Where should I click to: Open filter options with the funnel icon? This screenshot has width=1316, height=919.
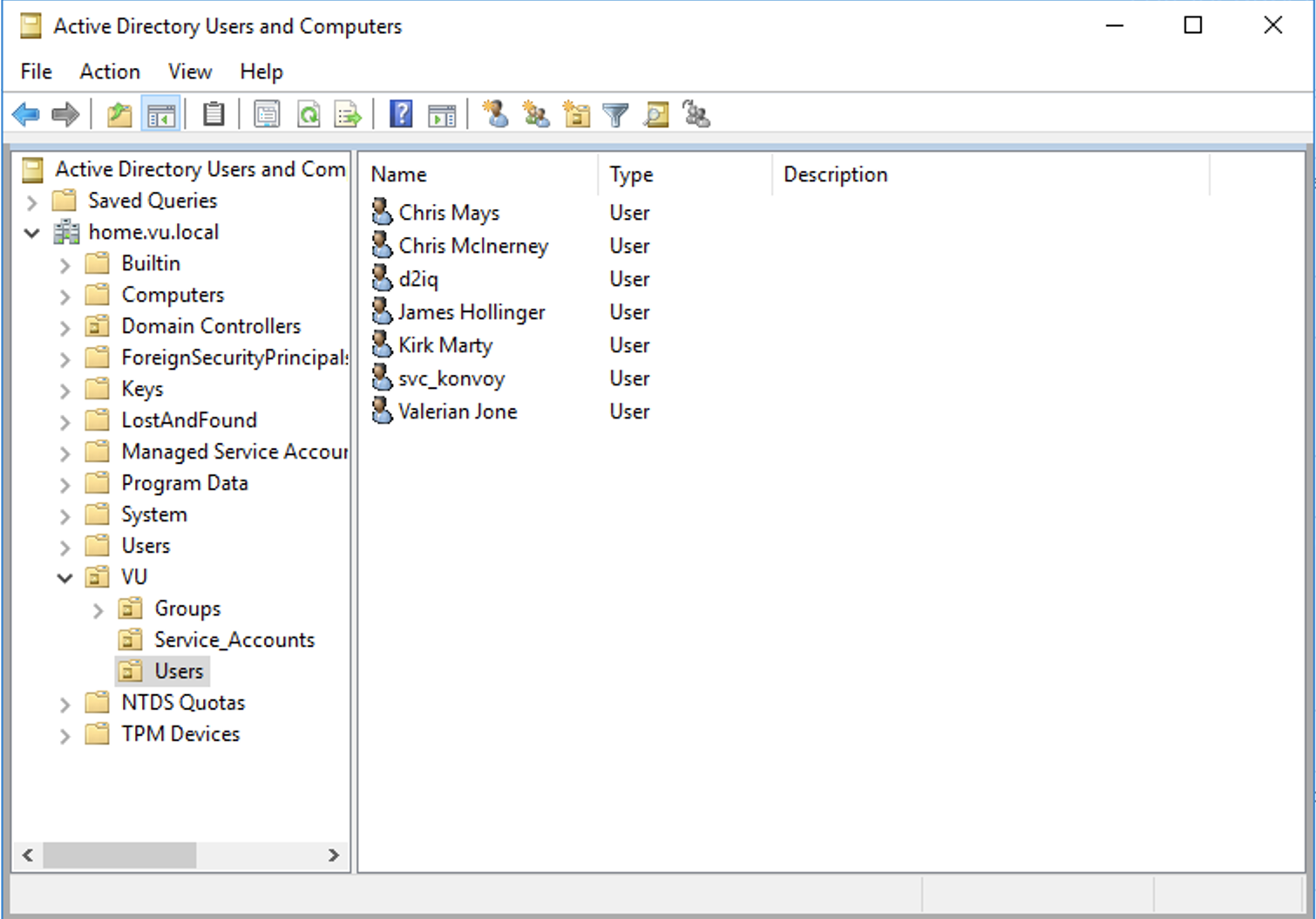615,114
